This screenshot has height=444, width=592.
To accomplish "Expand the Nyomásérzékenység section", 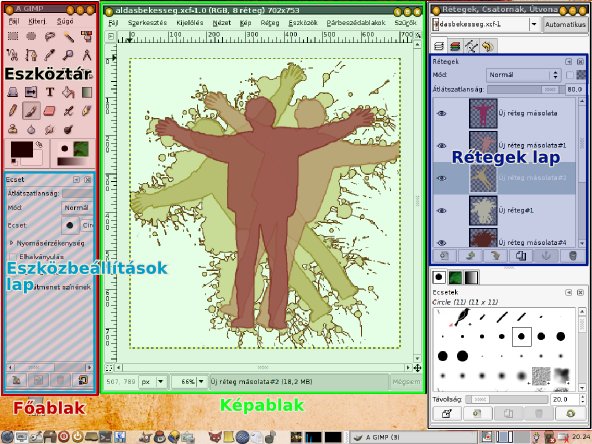I will click(11, 243).
